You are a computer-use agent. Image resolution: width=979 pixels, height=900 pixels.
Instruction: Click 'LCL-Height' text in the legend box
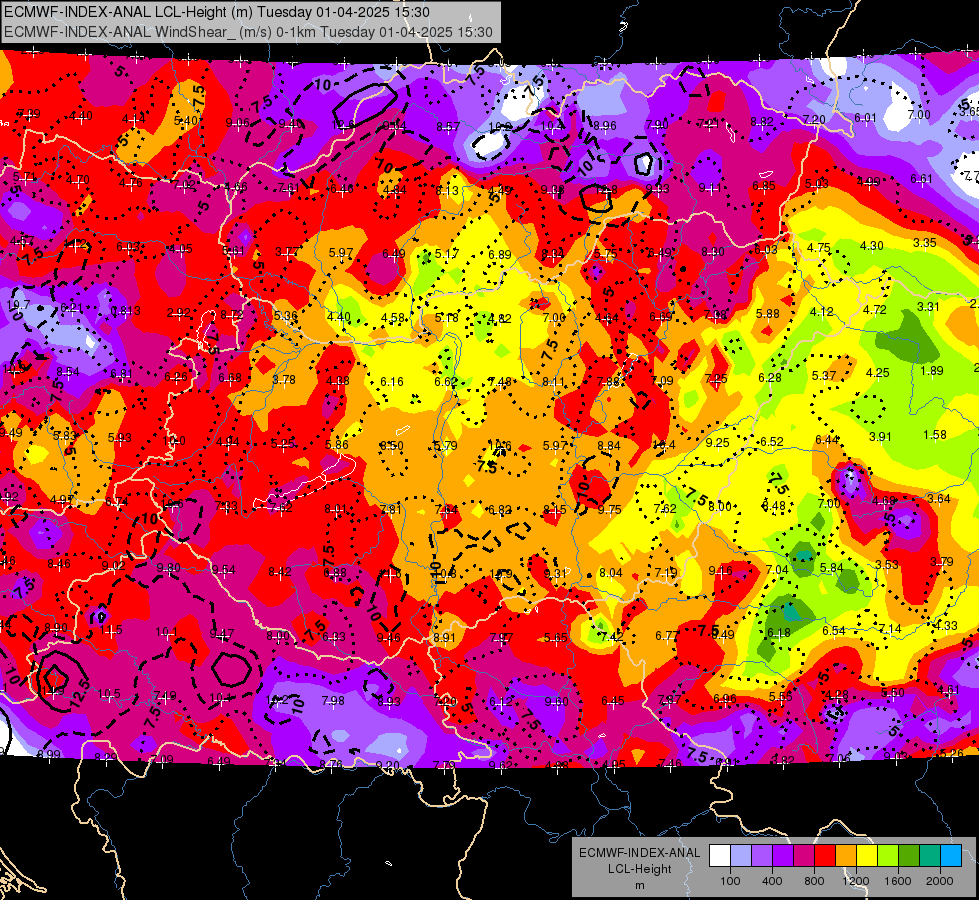(x=639, y=869)
